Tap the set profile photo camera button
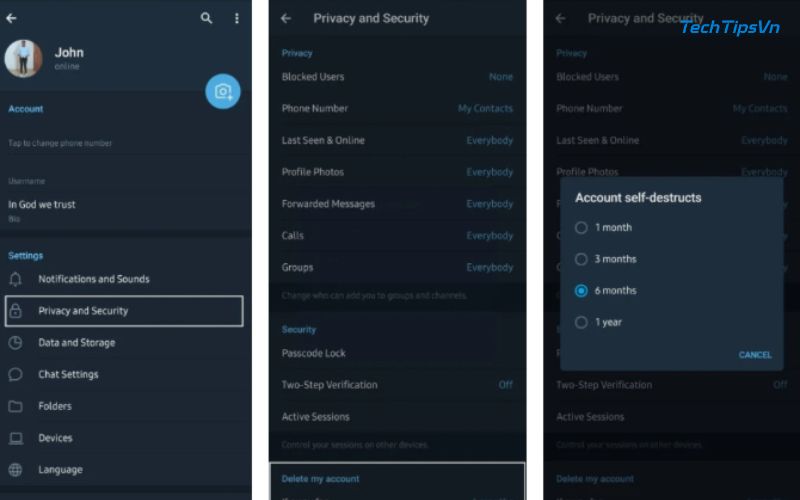Viewport: 800px width, 500px height. point(223,92)
